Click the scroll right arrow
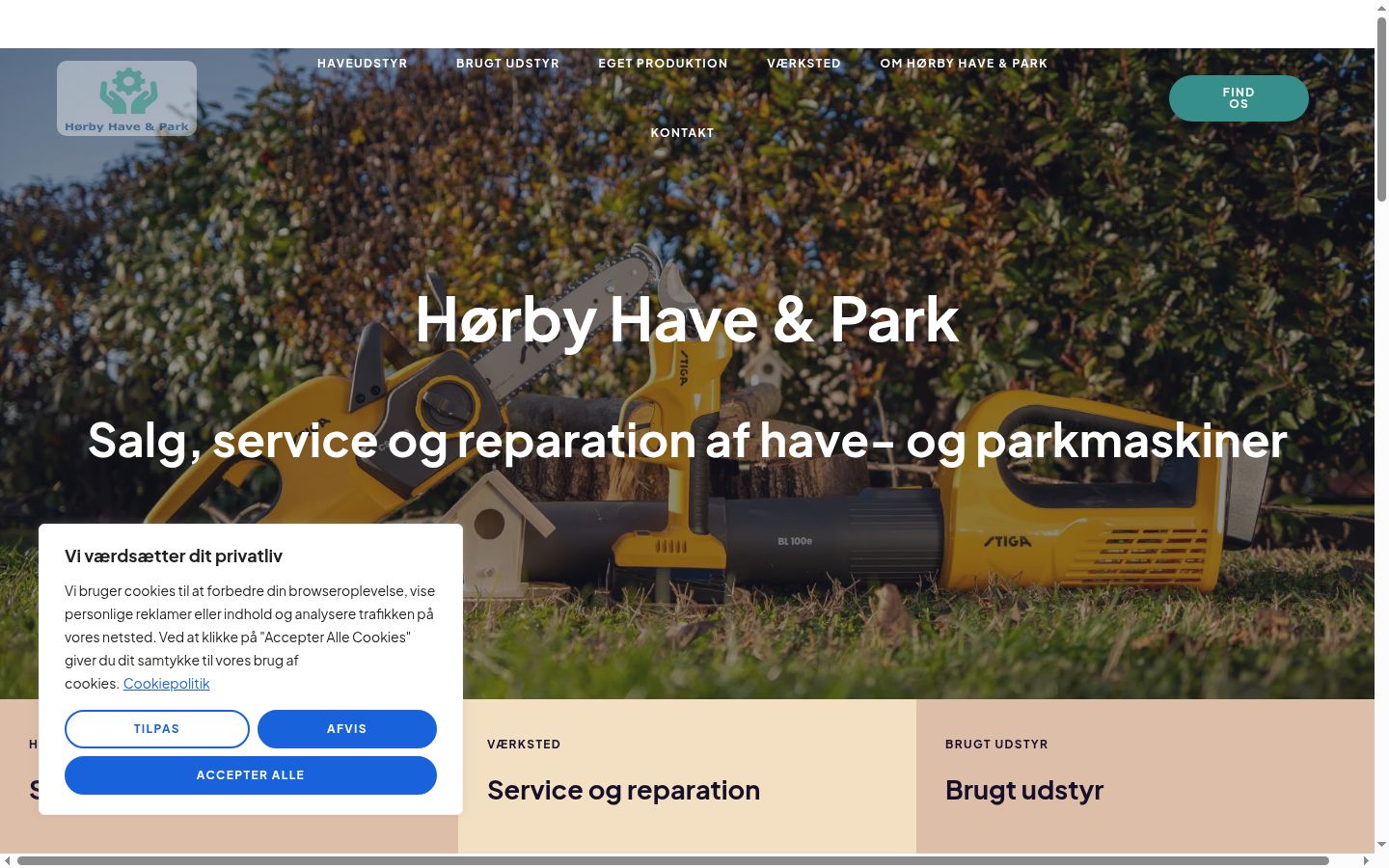 1366,860
